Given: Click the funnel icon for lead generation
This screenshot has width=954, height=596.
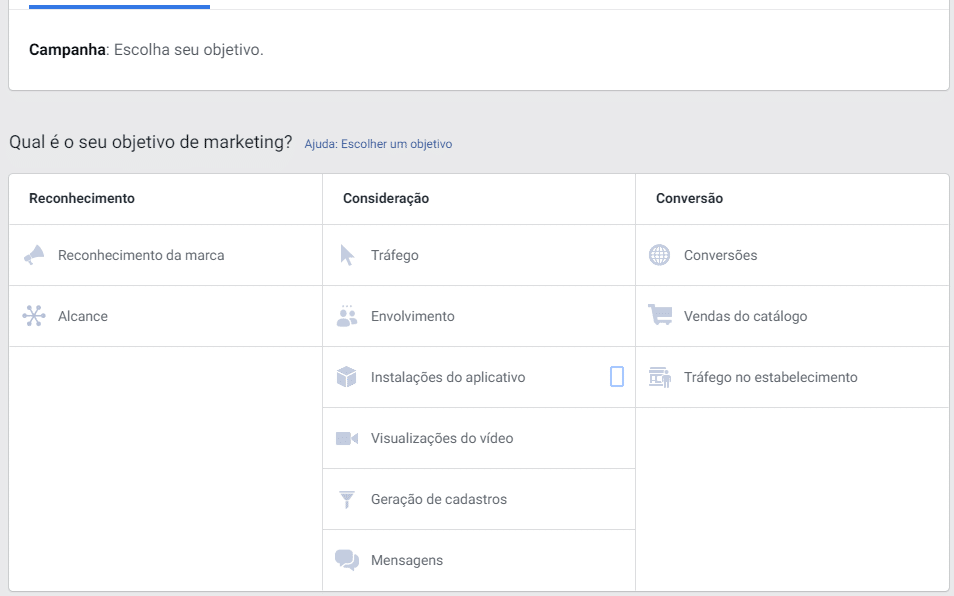Looking at the screenshot, I should pos(347,499).
